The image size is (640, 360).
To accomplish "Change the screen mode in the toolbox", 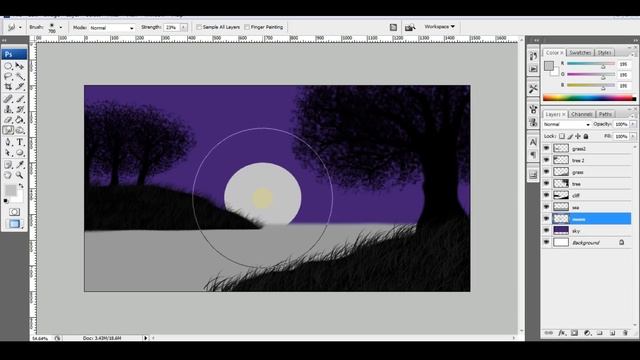I will 14,224.
